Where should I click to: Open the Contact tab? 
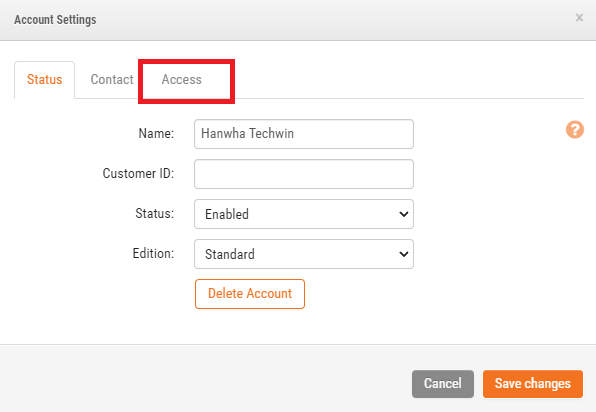pos(112,79)
